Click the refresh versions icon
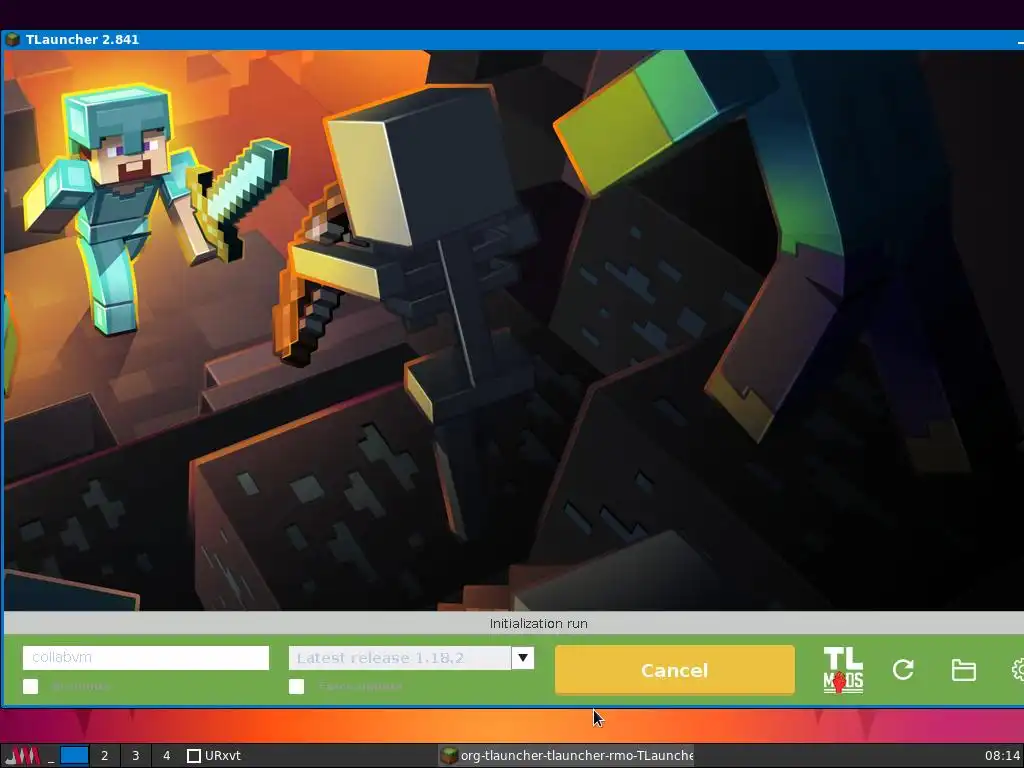 [x=903, y=669]
